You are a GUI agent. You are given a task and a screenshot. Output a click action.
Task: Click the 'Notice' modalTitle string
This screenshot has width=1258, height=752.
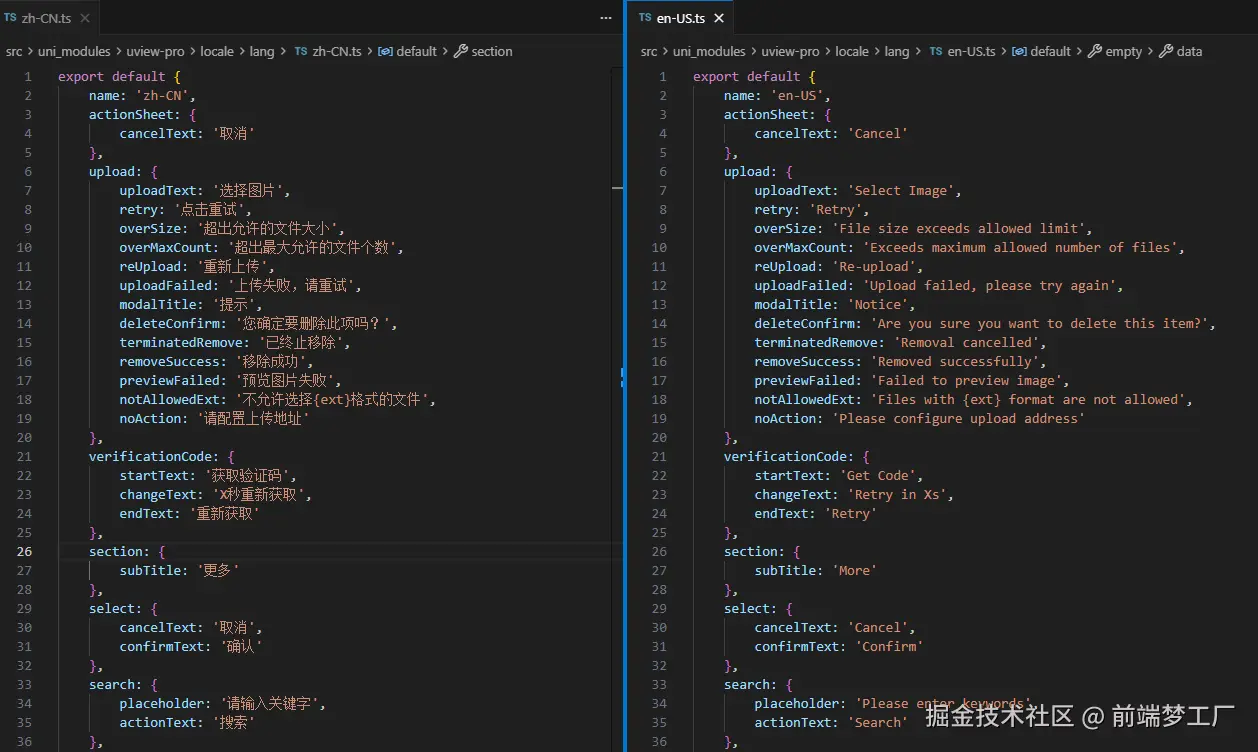[x=877, y=304]
